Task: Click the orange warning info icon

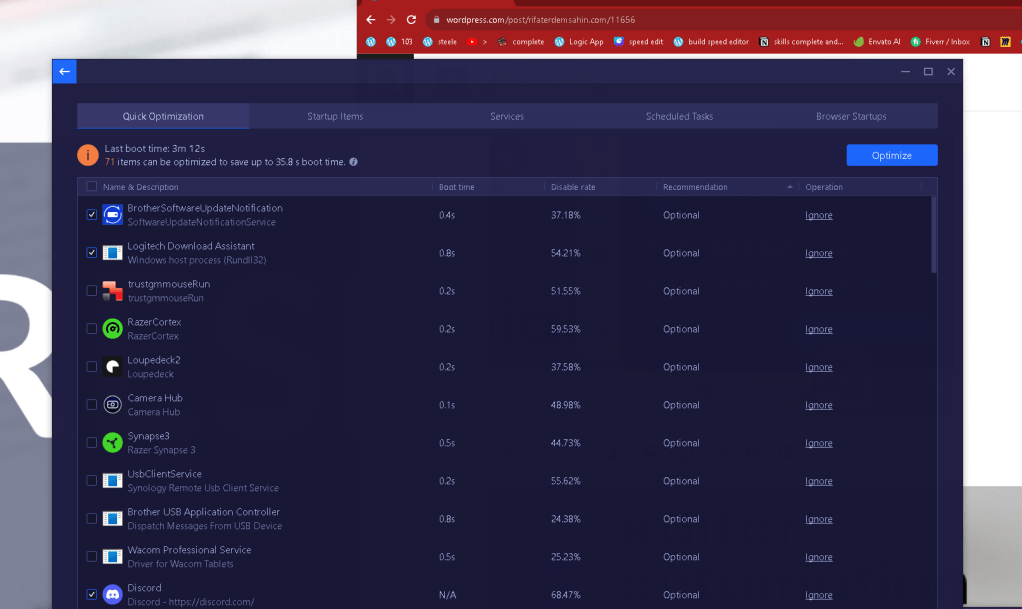Action: tap(87, 155)
